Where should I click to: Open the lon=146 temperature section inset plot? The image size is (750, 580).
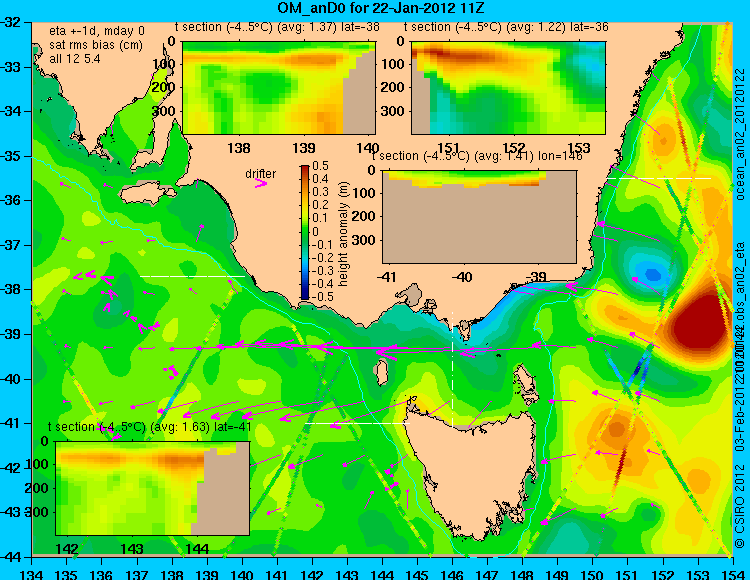pos(479,217)
